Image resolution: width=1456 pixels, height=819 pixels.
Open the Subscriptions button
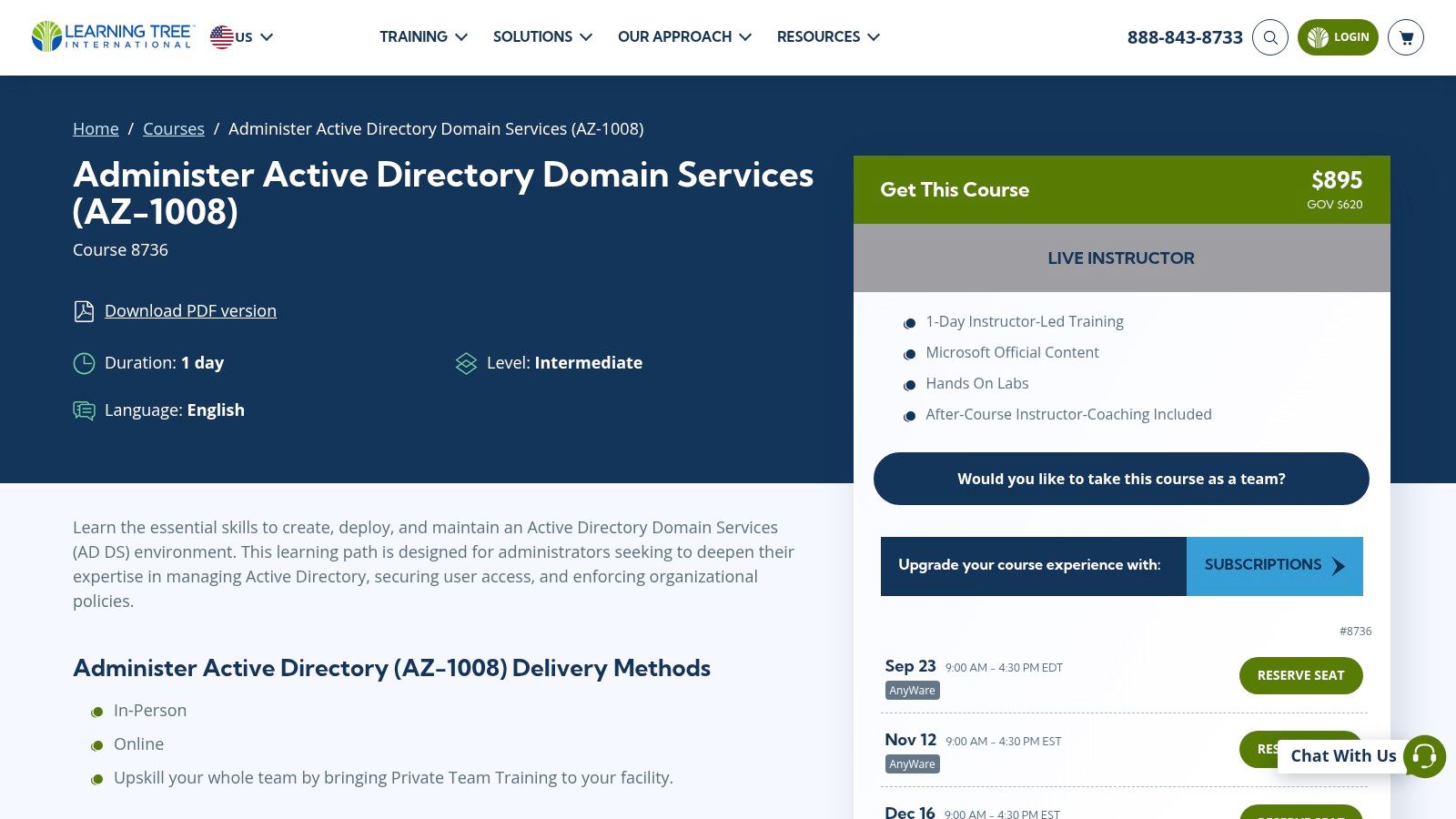[1274, 566]
